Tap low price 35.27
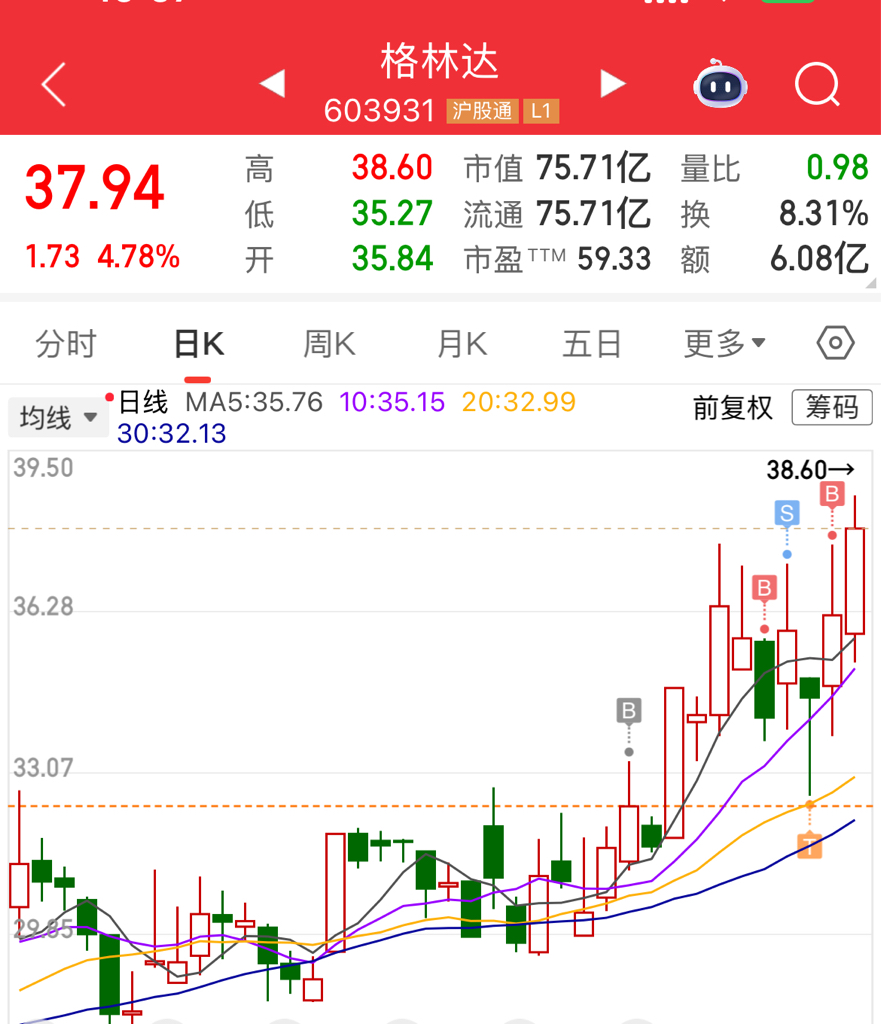 [x=392, y=214]
